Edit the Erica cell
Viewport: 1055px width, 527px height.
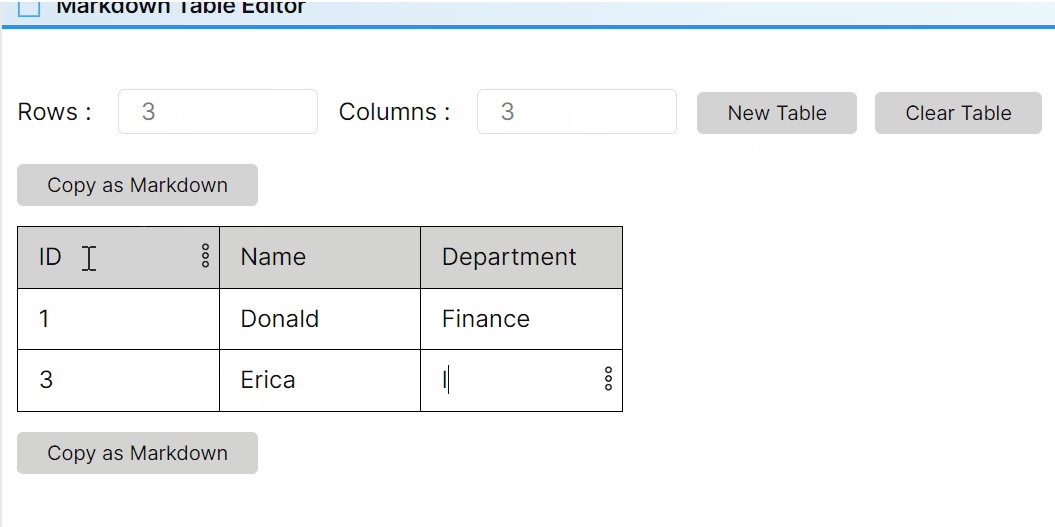(x=319, y=380)
